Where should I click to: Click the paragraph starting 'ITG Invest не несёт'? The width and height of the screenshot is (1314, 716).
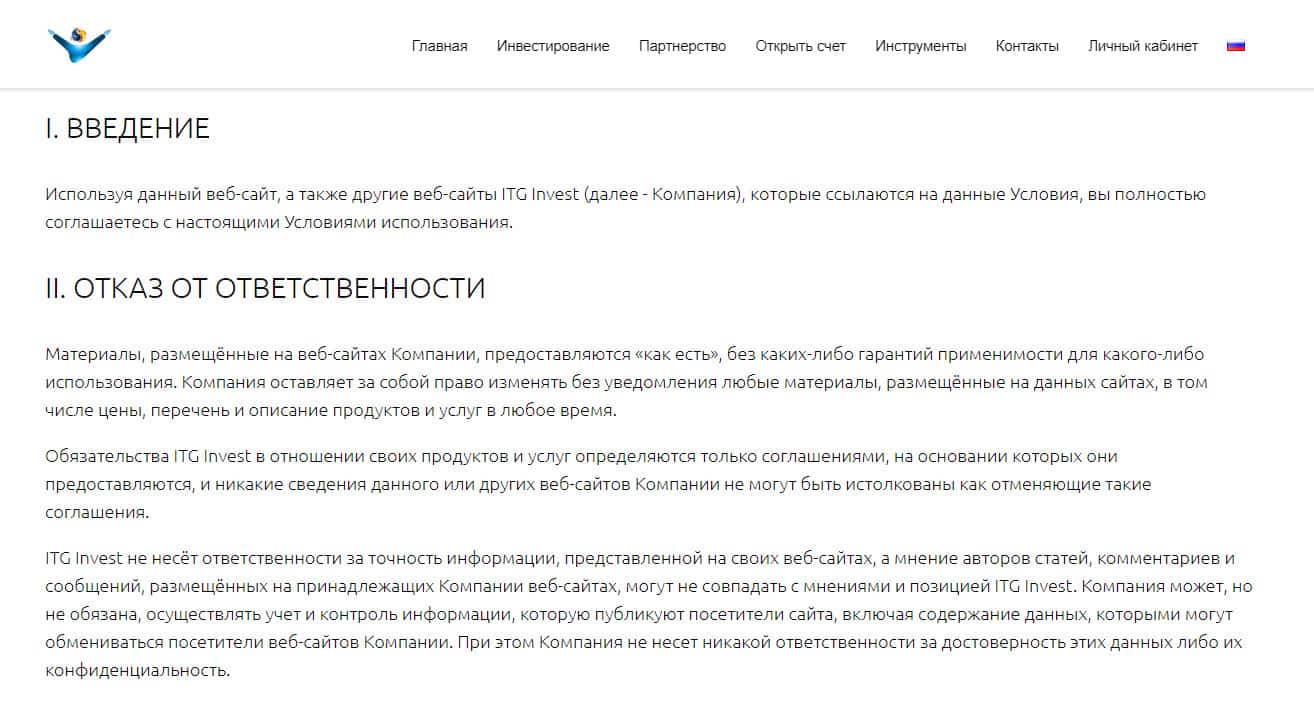point(648,614)
